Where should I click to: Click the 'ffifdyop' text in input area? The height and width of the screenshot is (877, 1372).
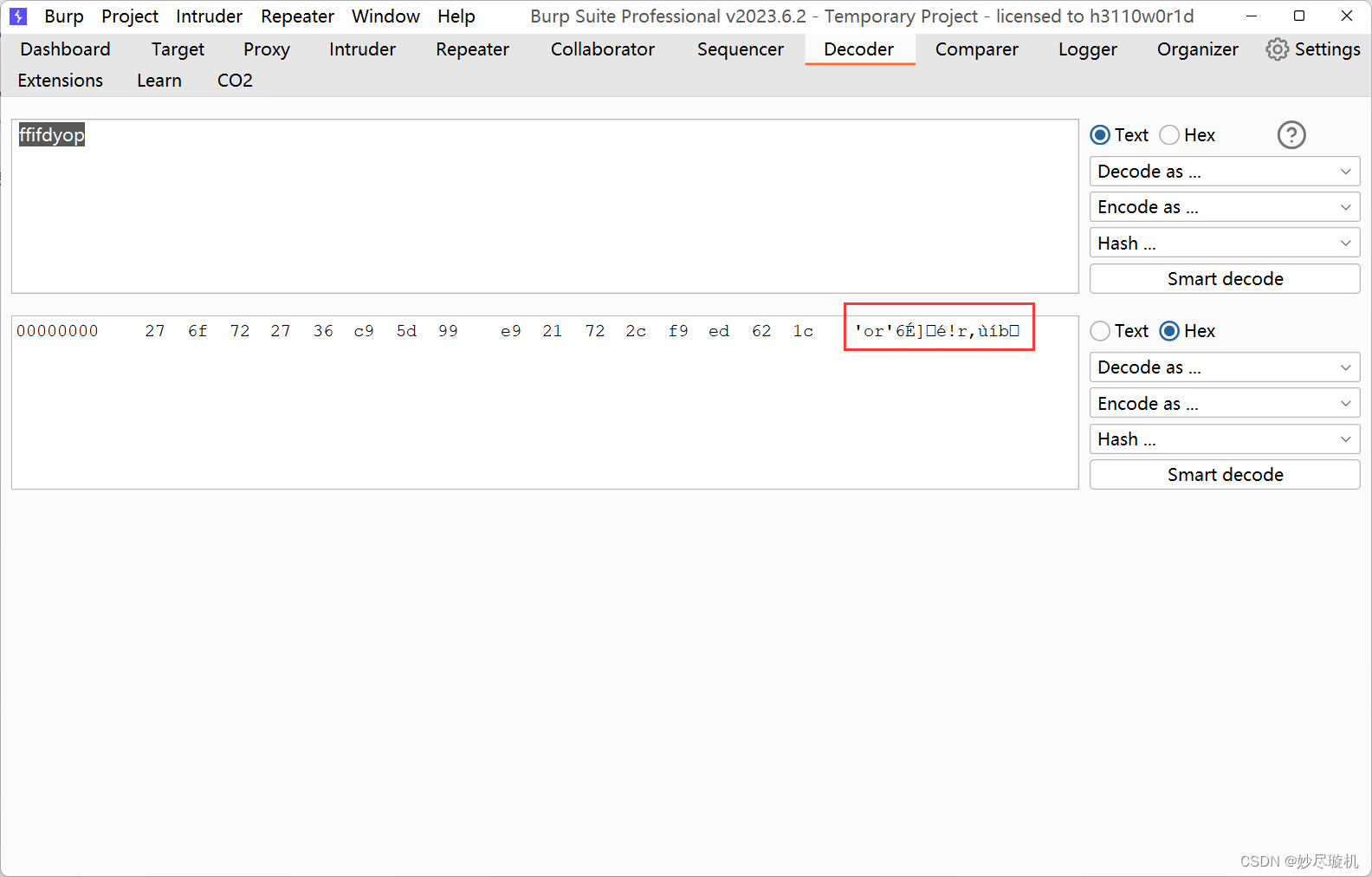click(52, 135)
